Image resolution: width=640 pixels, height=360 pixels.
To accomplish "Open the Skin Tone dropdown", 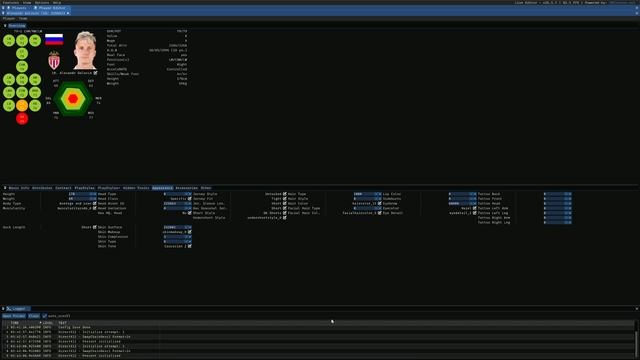I will point(190,246).
